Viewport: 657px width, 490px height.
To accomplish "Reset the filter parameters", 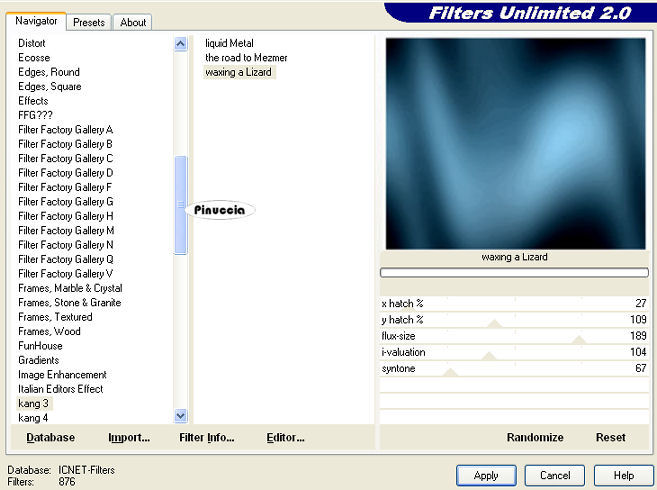I will tap(610, 437).
